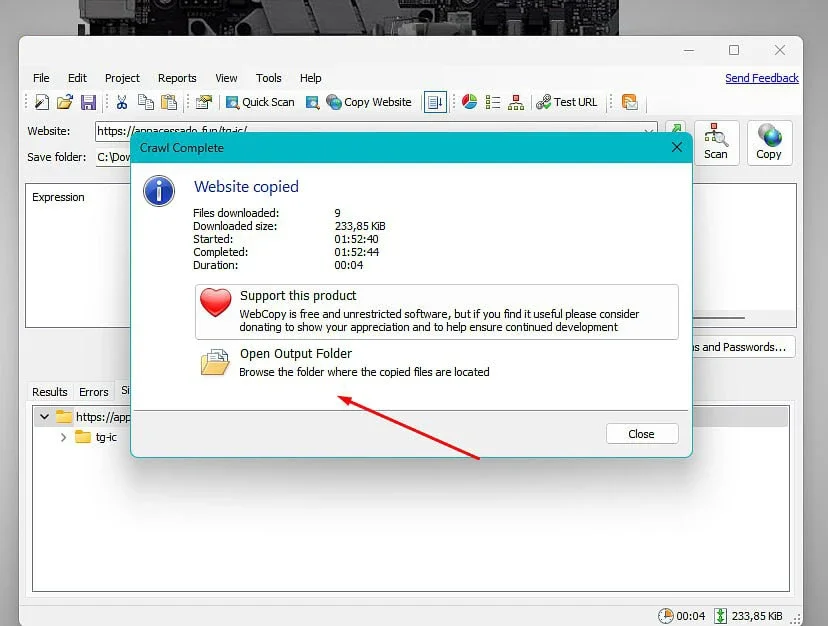Viewport: 828px width, 626px height.
Task: Switch to the Results tab
Action: (50, 392)
